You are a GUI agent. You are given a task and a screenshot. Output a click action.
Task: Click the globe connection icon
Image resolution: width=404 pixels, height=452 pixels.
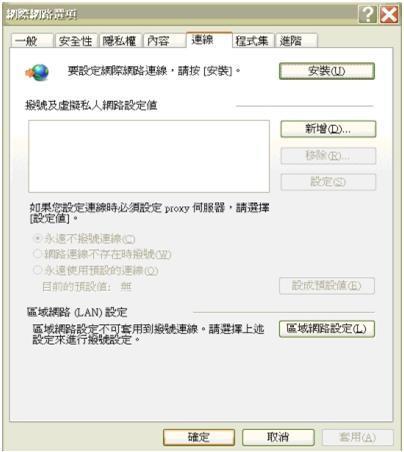tap(37, 72)
